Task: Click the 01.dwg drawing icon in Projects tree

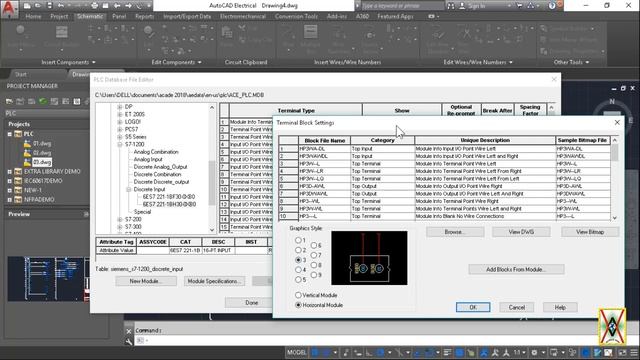Action: 27,143
